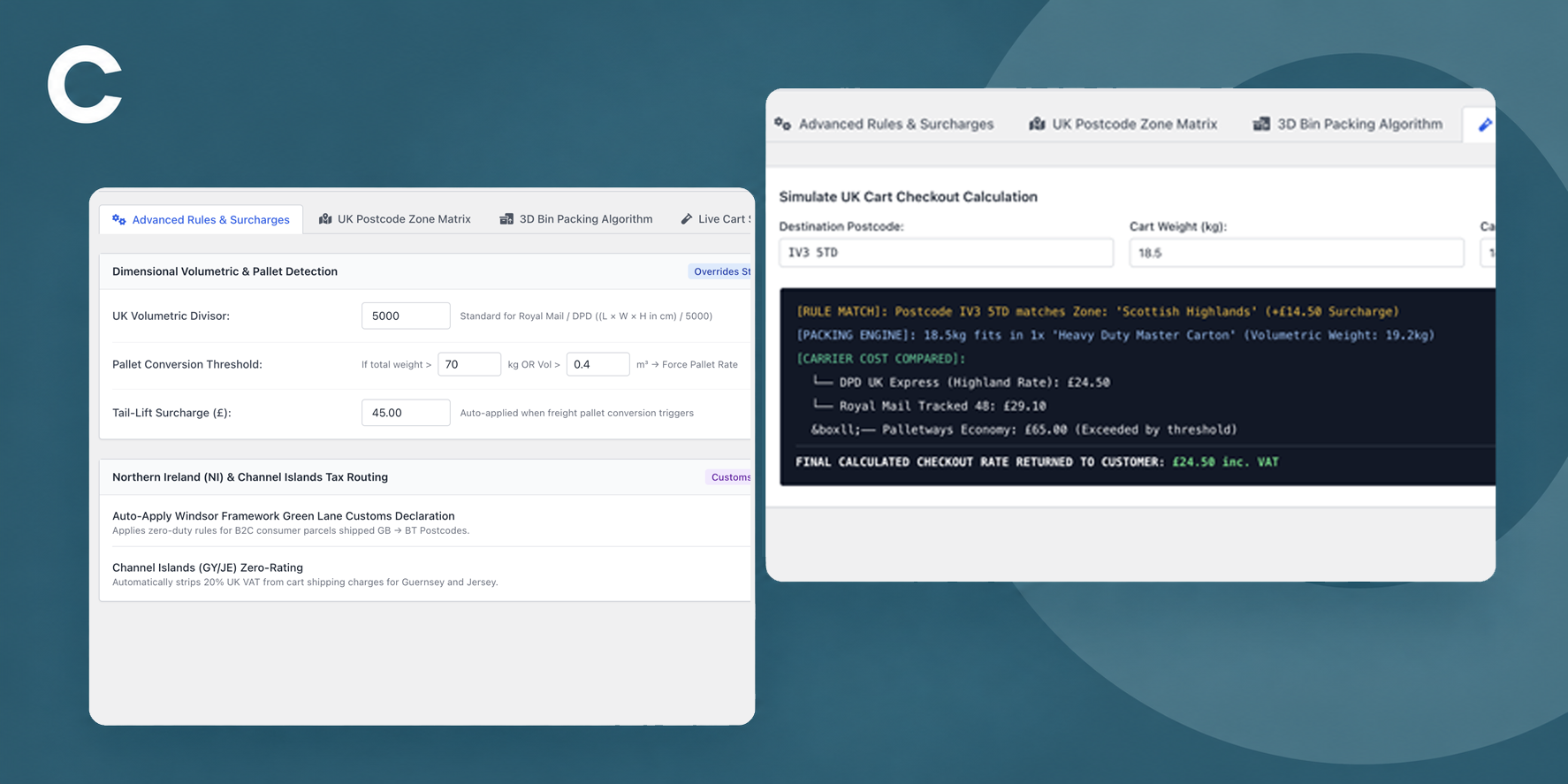This screenshot has width=1568, height=784.
Task: Click the "Auto-applied when freight pallet conversion triggers" note
Action: coord(576,413)
